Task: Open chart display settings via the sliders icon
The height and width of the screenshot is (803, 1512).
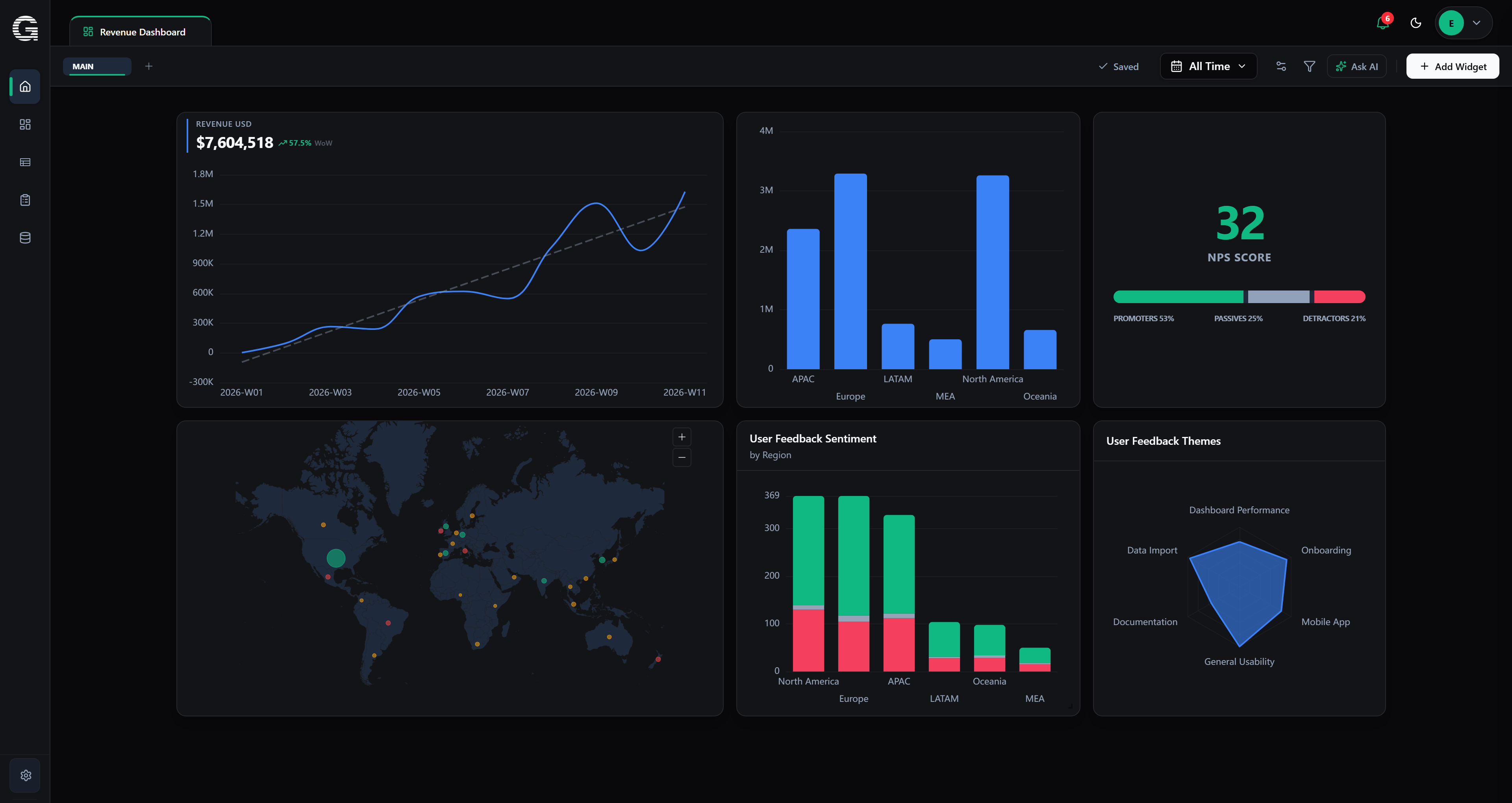Action: (x=1281, y=66)
